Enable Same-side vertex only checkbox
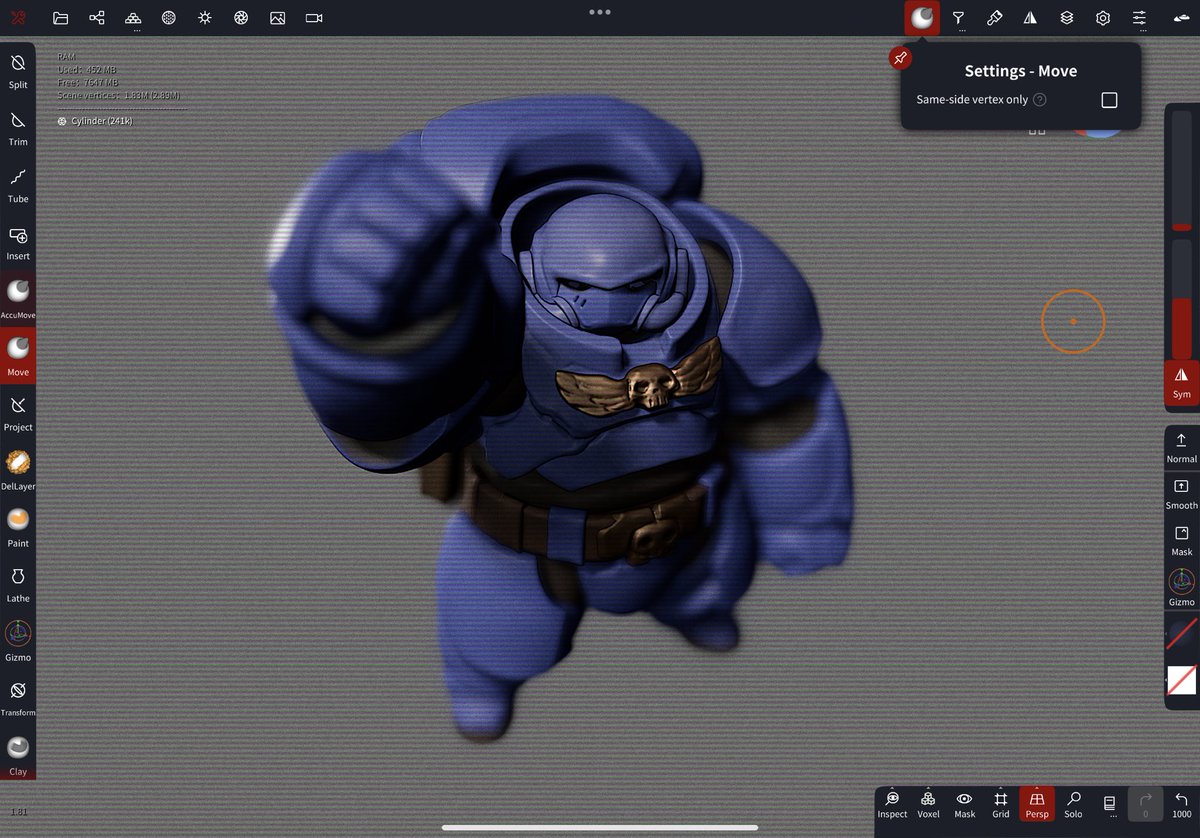The width and height of the screenshot is (1200, 838). 1109,100
